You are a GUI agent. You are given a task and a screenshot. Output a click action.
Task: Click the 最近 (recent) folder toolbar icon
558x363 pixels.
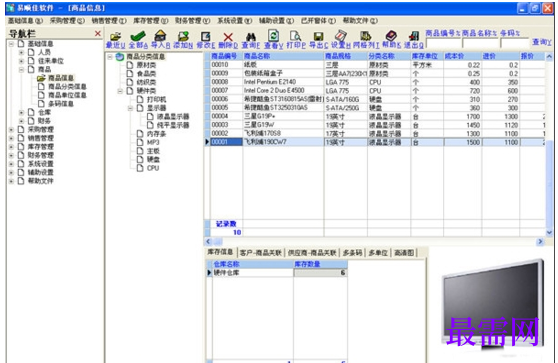(x=116, y=36)
